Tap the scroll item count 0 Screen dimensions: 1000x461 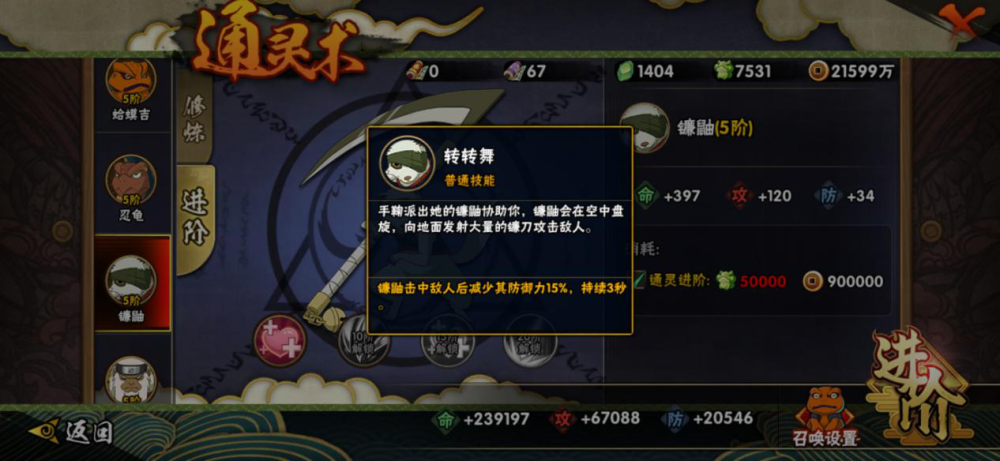pos(423,71)
